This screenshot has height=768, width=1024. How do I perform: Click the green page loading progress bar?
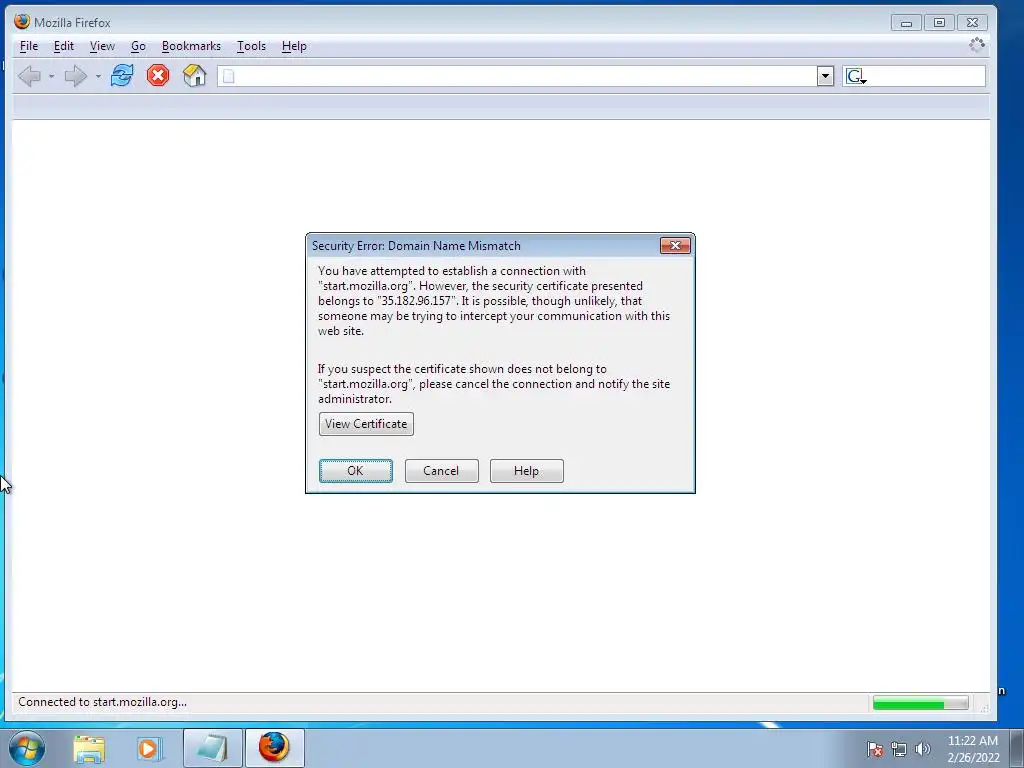pos(920,703)
